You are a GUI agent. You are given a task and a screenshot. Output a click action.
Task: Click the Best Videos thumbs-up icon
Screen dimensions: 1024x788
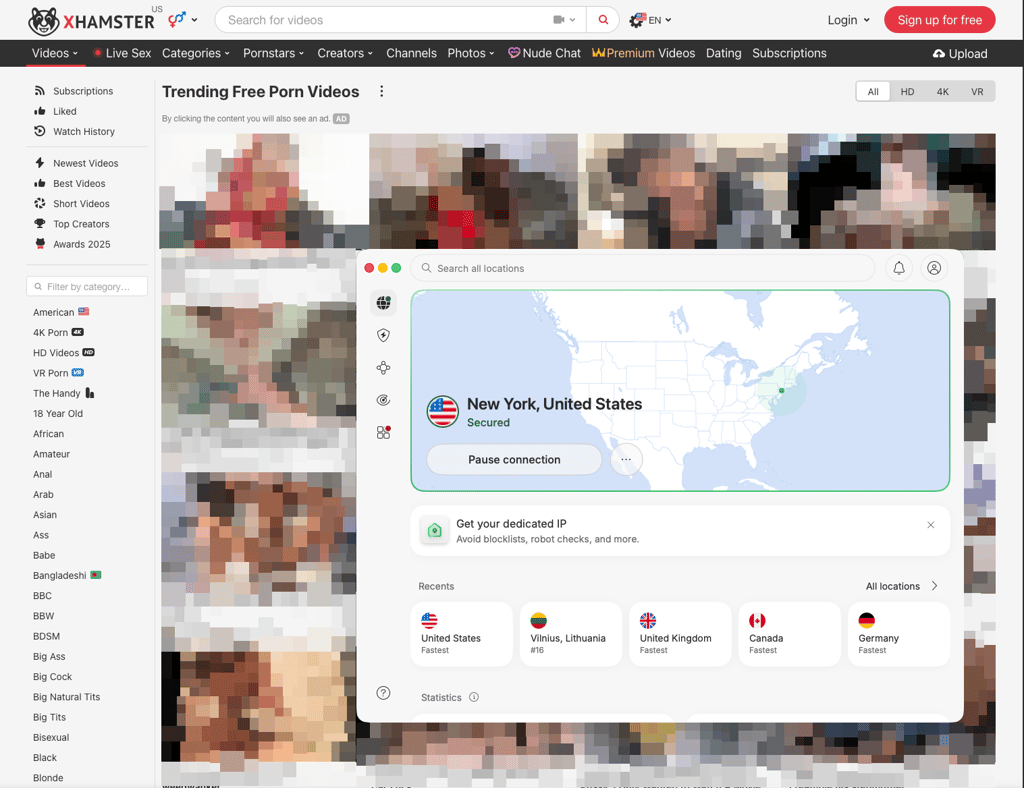tap(40, 183)
